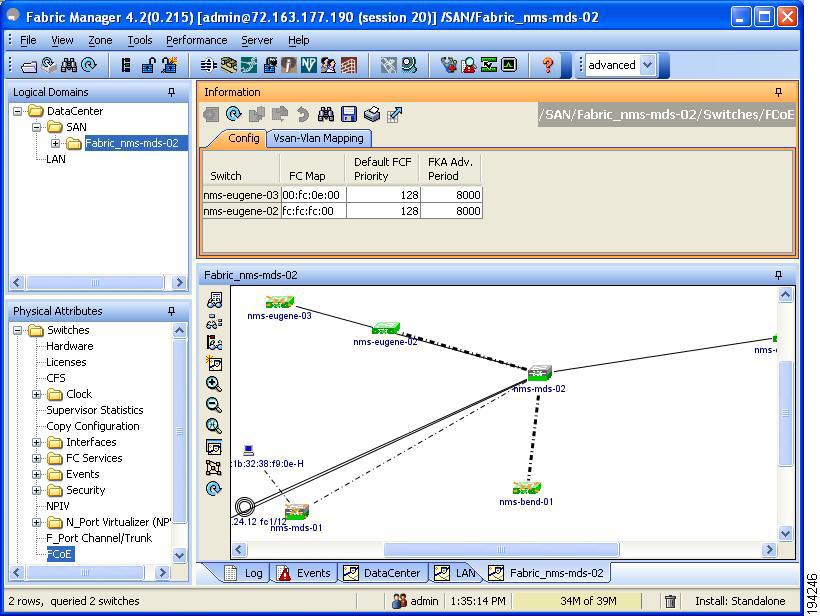Open the binoculars Find icon on main toolbar
Image resolution: width=820 pixels, height=616 pixels.
(x=69, y=65)
